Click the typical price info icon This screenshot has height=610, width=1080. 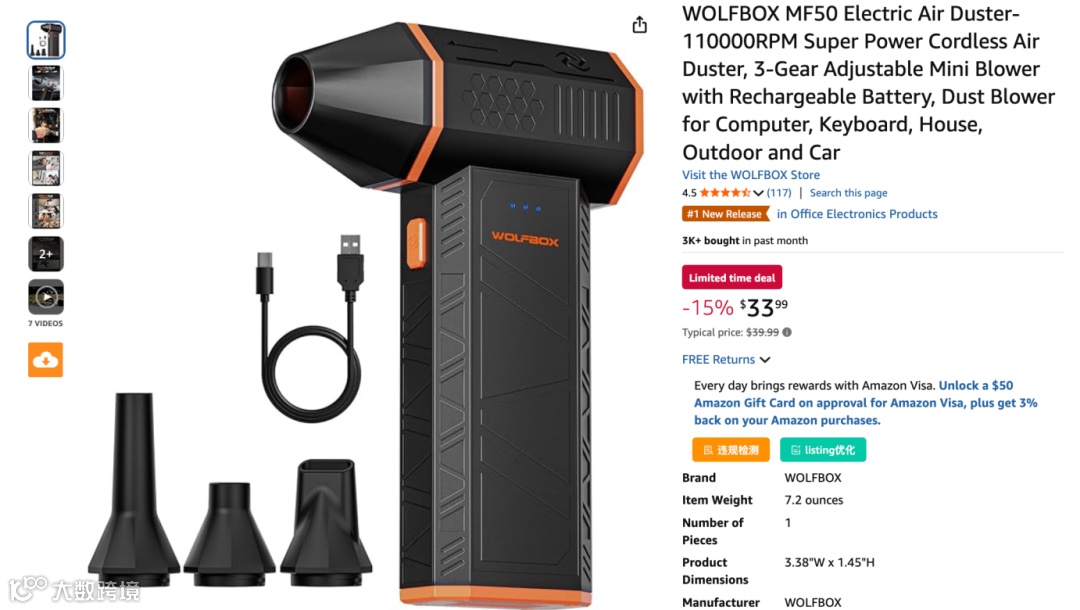tap(787, 332)
